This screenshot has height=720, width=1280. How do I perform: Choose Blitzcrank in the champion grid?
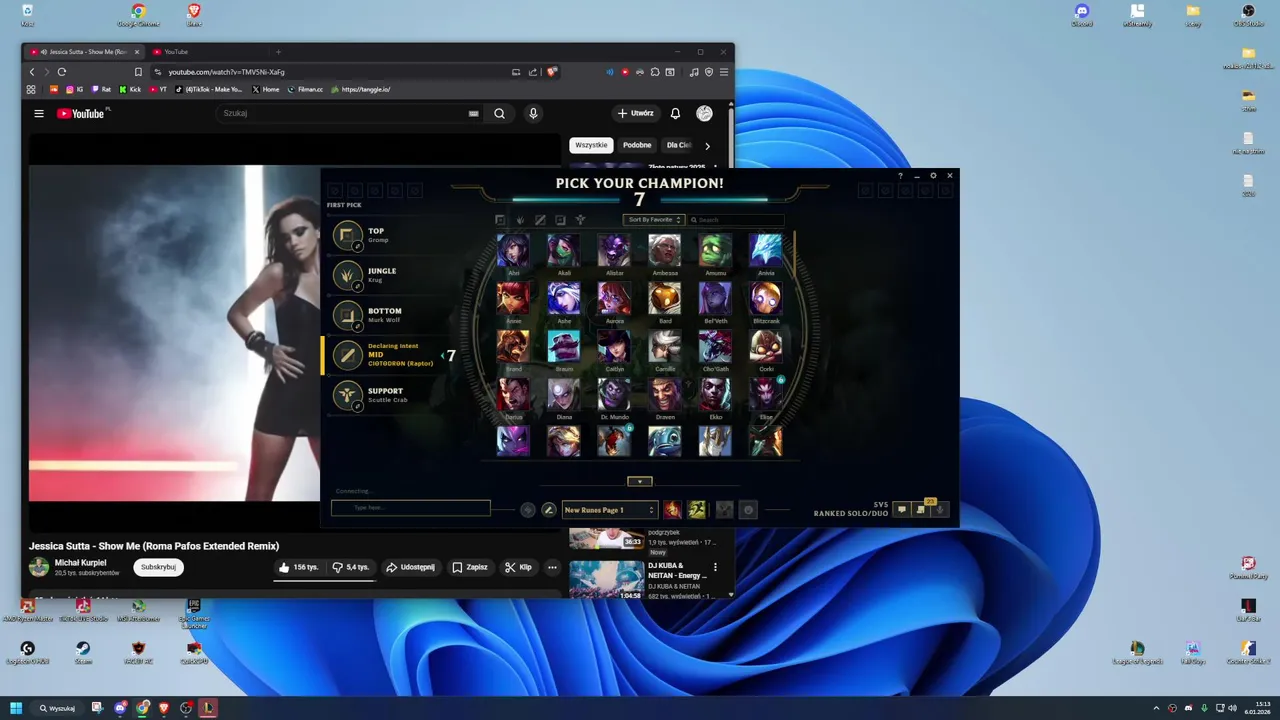click(x=766, y=298)
